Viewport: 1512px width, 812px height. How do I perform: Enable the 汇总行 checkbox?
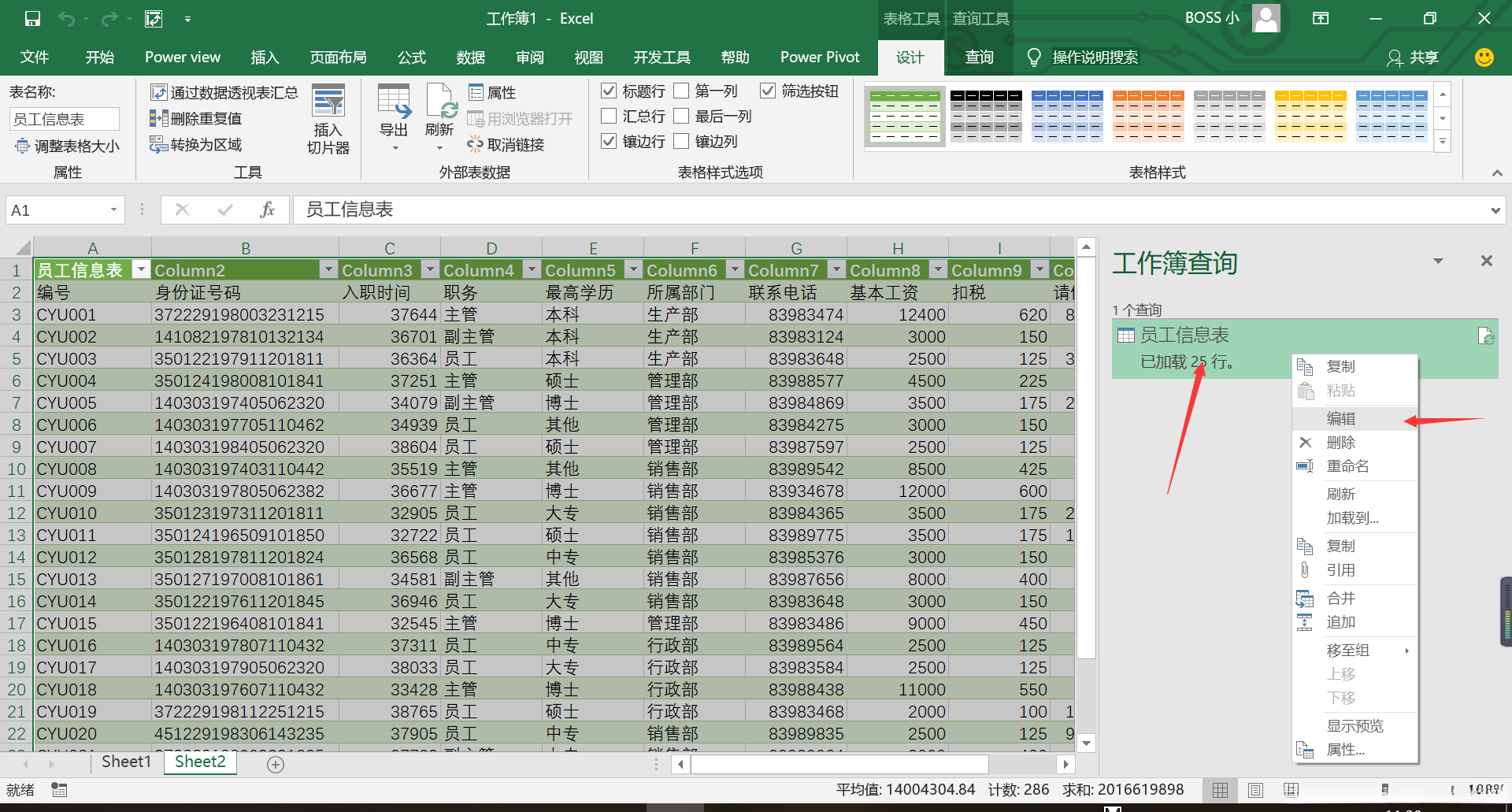point(608,116)
